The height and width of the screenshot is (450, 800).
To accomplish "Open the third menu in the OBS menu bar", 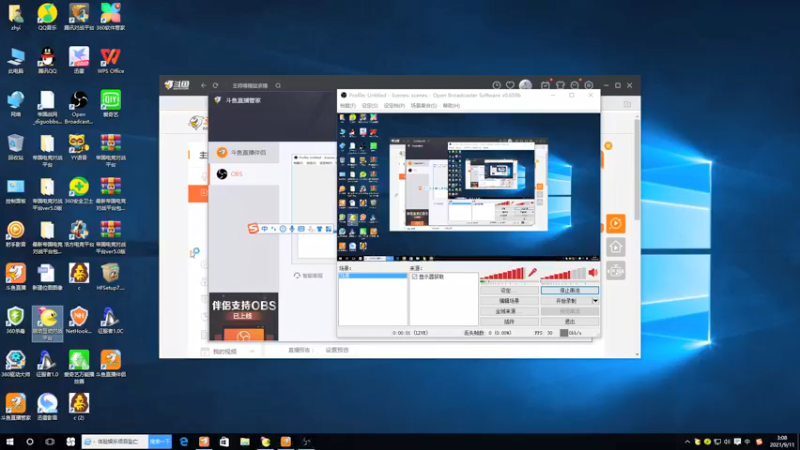I will click(x=393, y=106).
